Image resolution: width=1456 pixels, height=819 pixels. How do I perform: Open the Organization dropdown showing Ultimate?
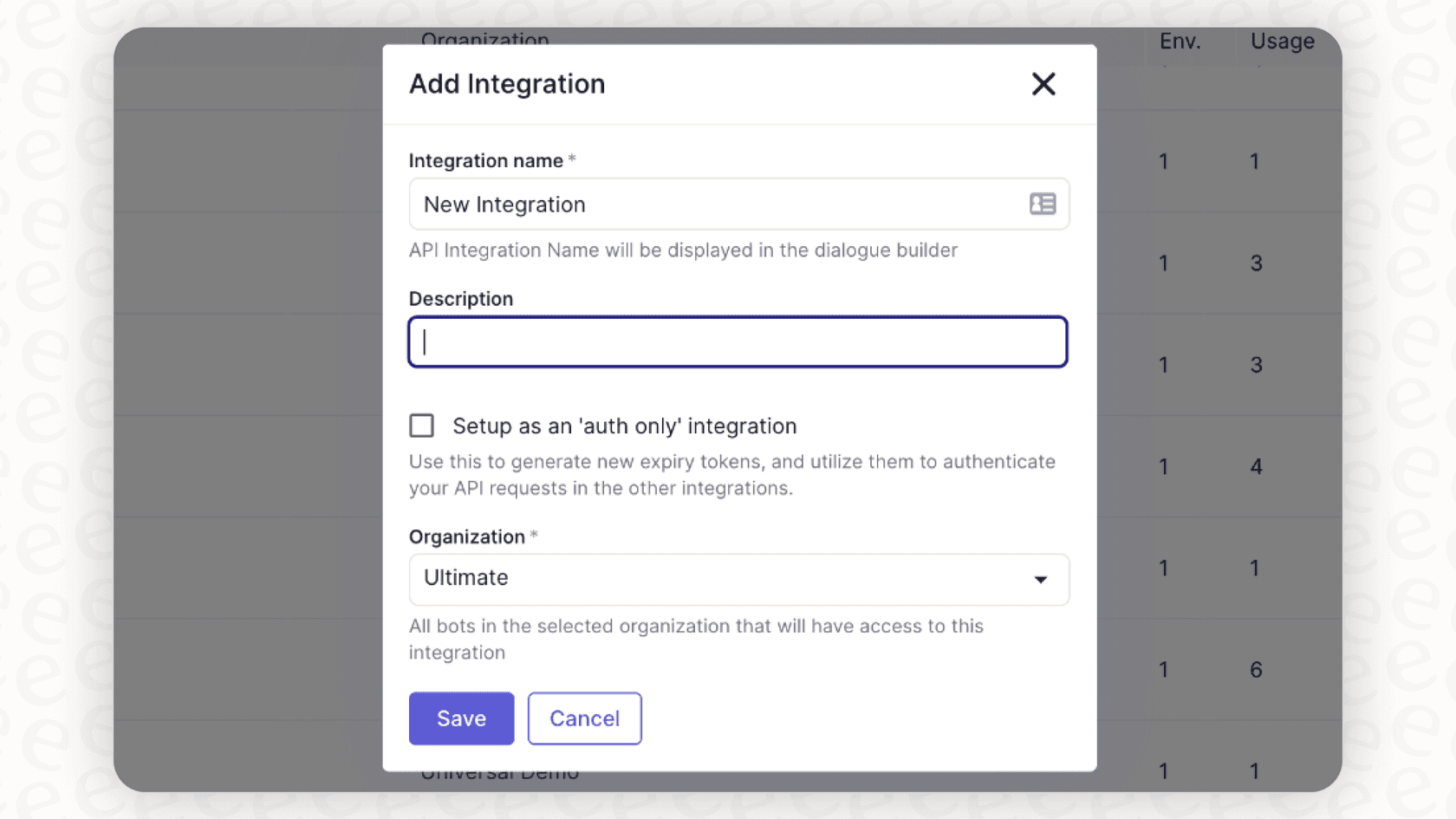tap(738, 579)
